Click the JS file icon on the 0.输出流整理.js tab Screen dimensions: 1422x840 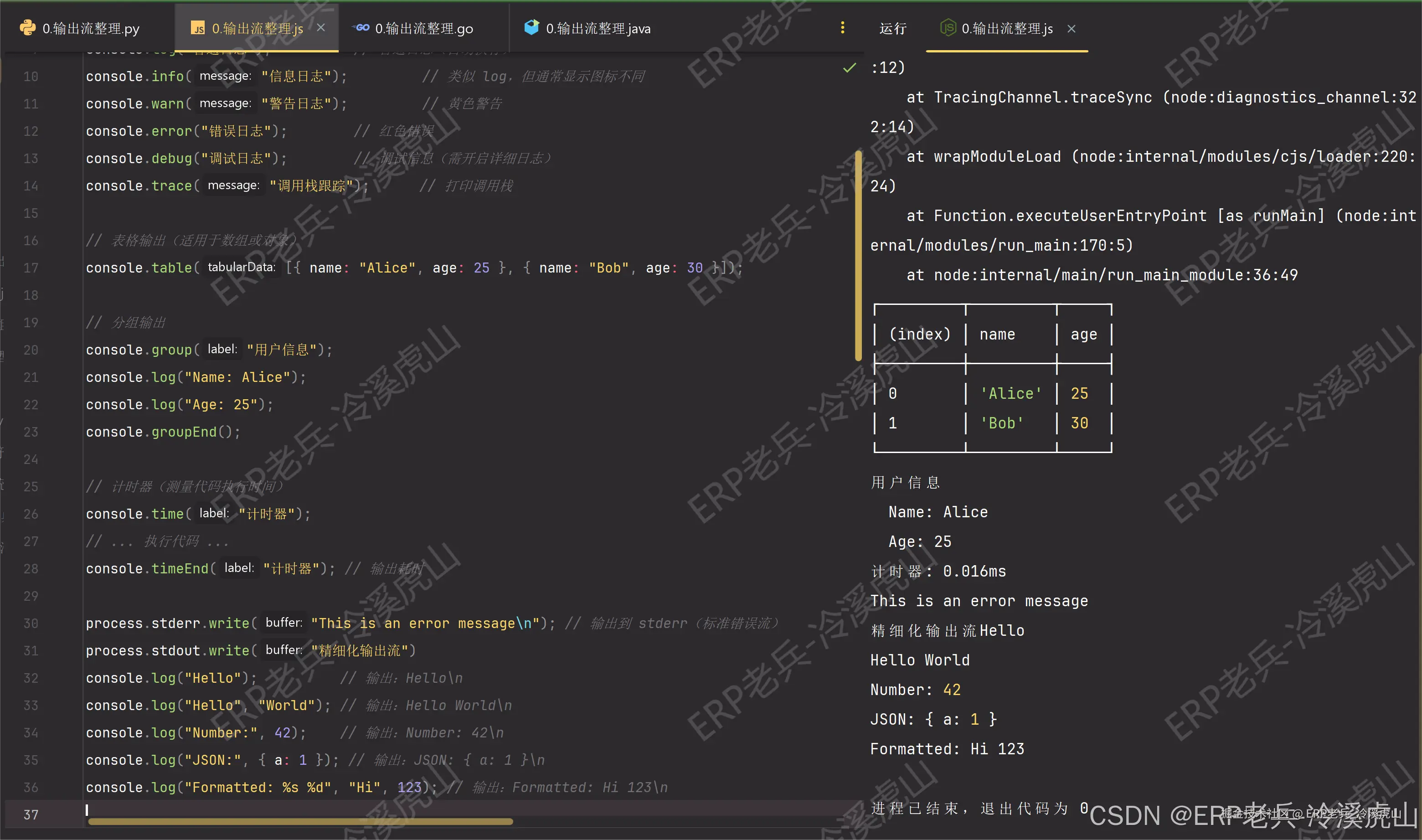tap(198, 28)
